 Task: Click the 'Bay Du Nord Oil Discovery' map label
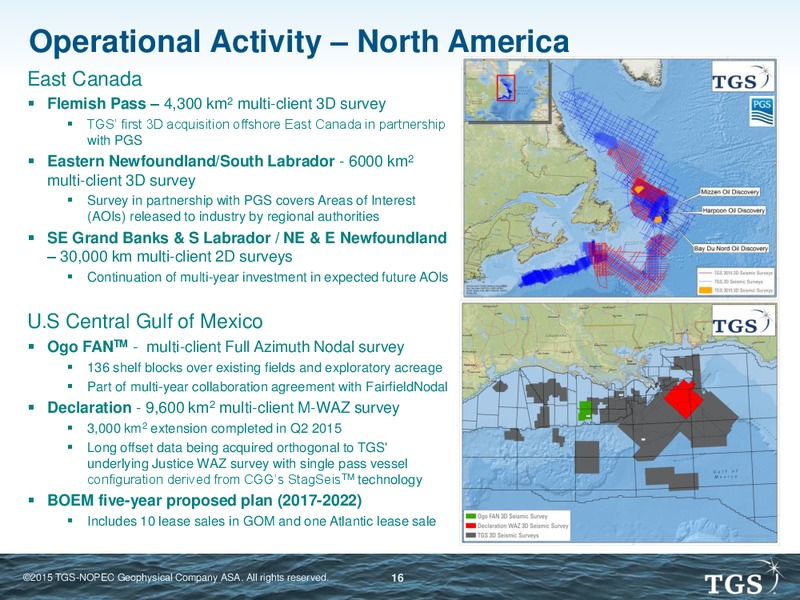(x=731, y=248)
